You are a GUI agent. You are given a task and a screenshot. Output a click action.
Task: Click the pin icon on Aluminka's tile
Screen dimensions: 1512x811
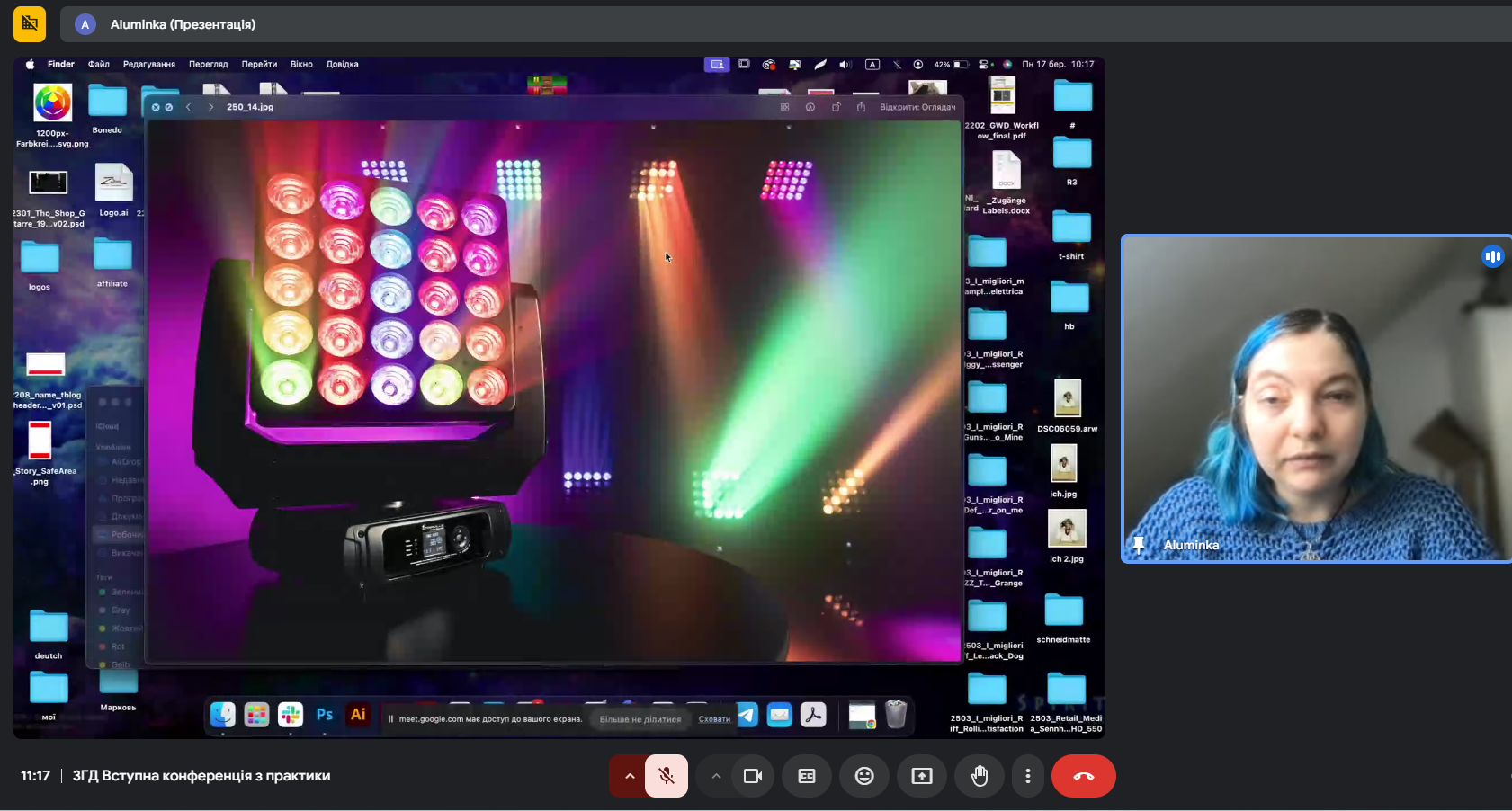[1140, 545]
